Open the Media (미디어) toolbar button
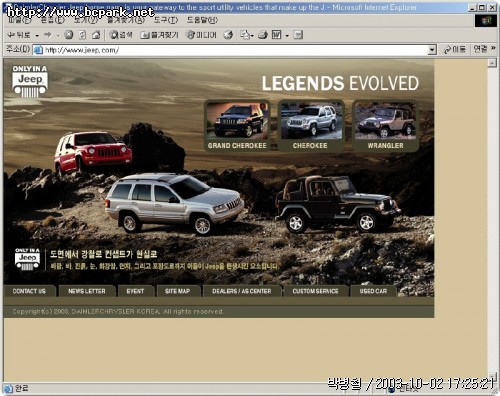Viewport: 500px width, 396px height. pos(201,35)
